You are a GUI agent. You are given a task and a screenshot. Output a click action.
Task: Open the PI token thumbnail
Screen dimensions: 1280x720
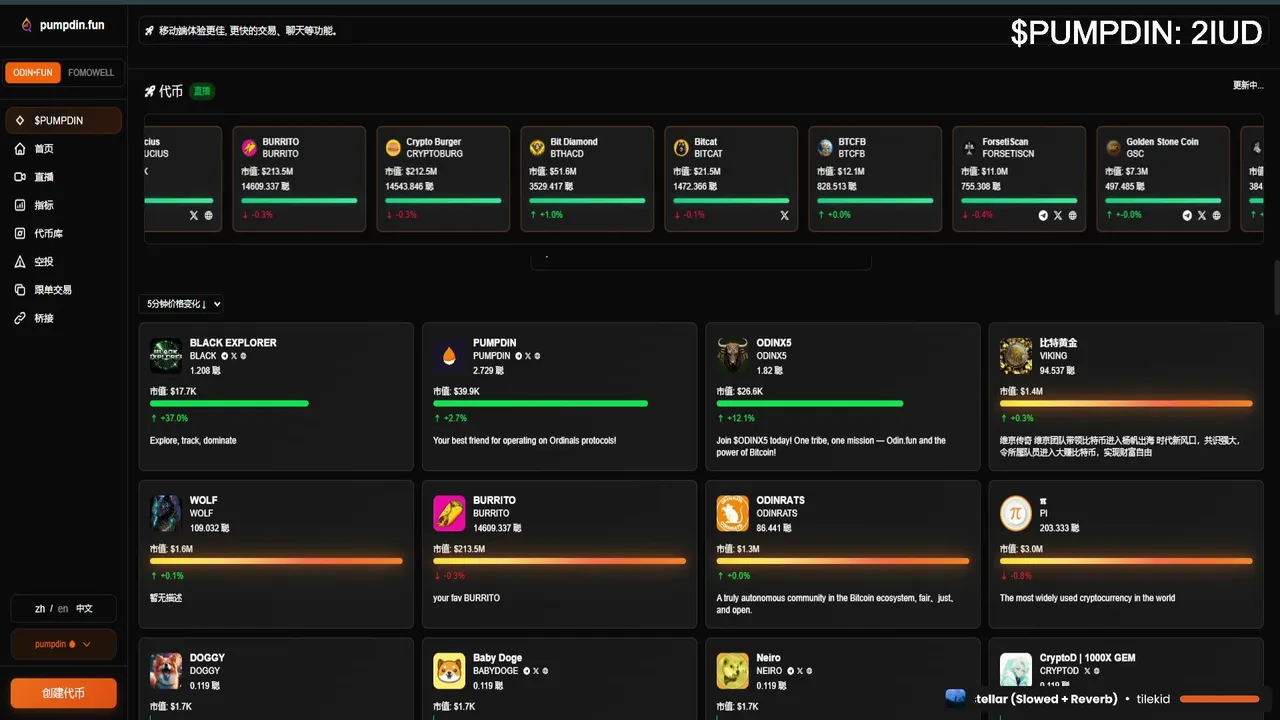click(x=1016, y=513)
